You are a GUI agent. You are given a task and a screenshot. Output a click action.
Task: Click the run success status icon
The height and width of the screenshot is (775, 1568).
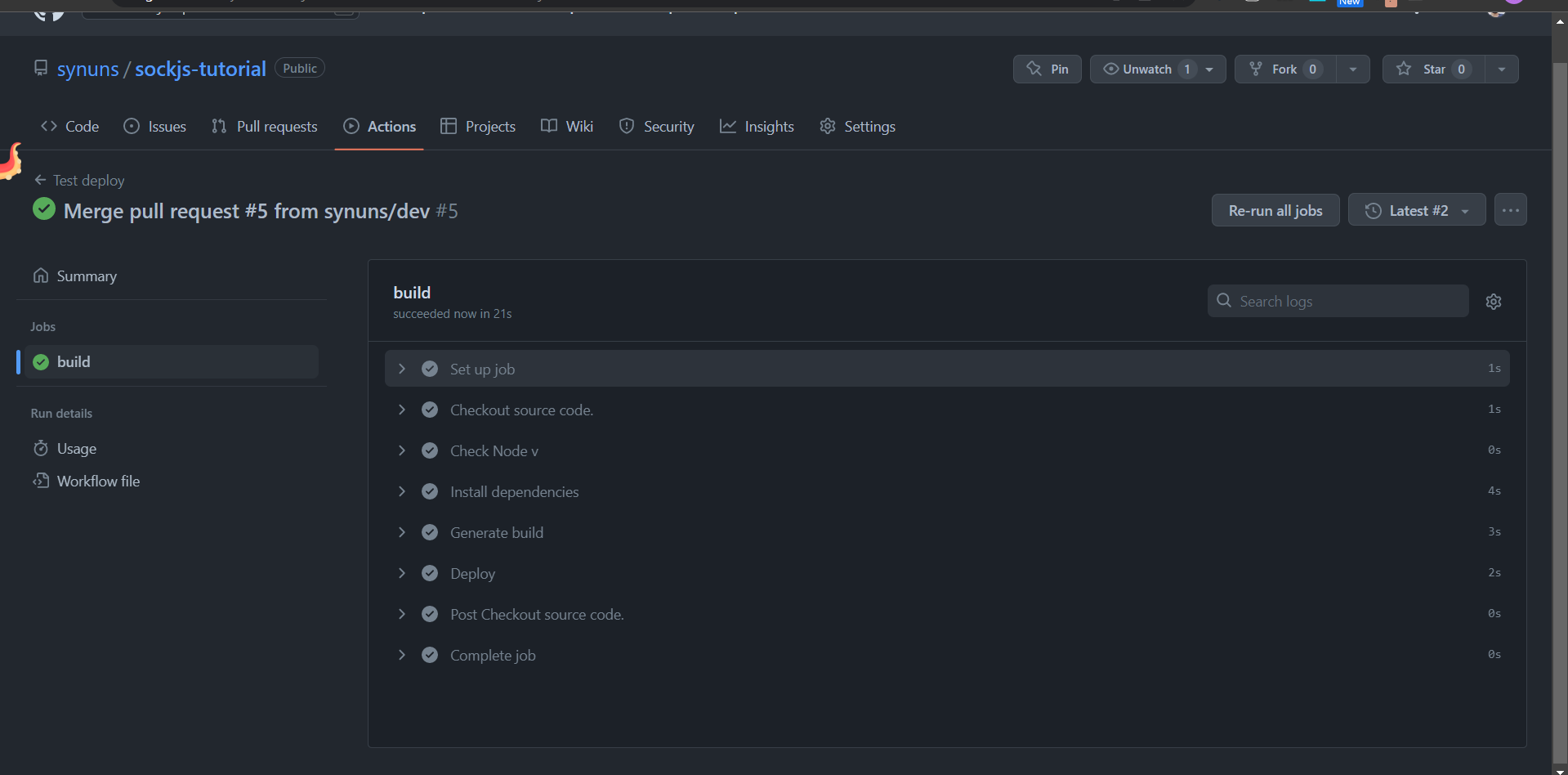[44, 209]
